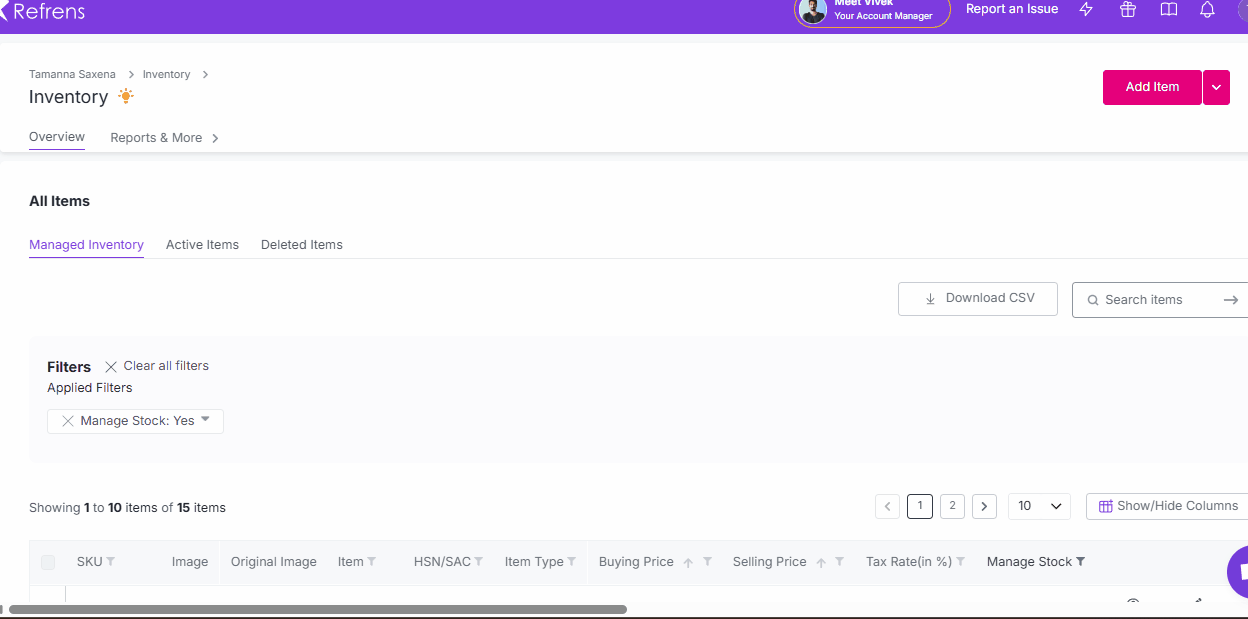Sort by Selling Price arrow icon
1248x619 pixels.
tap(821, 563)
